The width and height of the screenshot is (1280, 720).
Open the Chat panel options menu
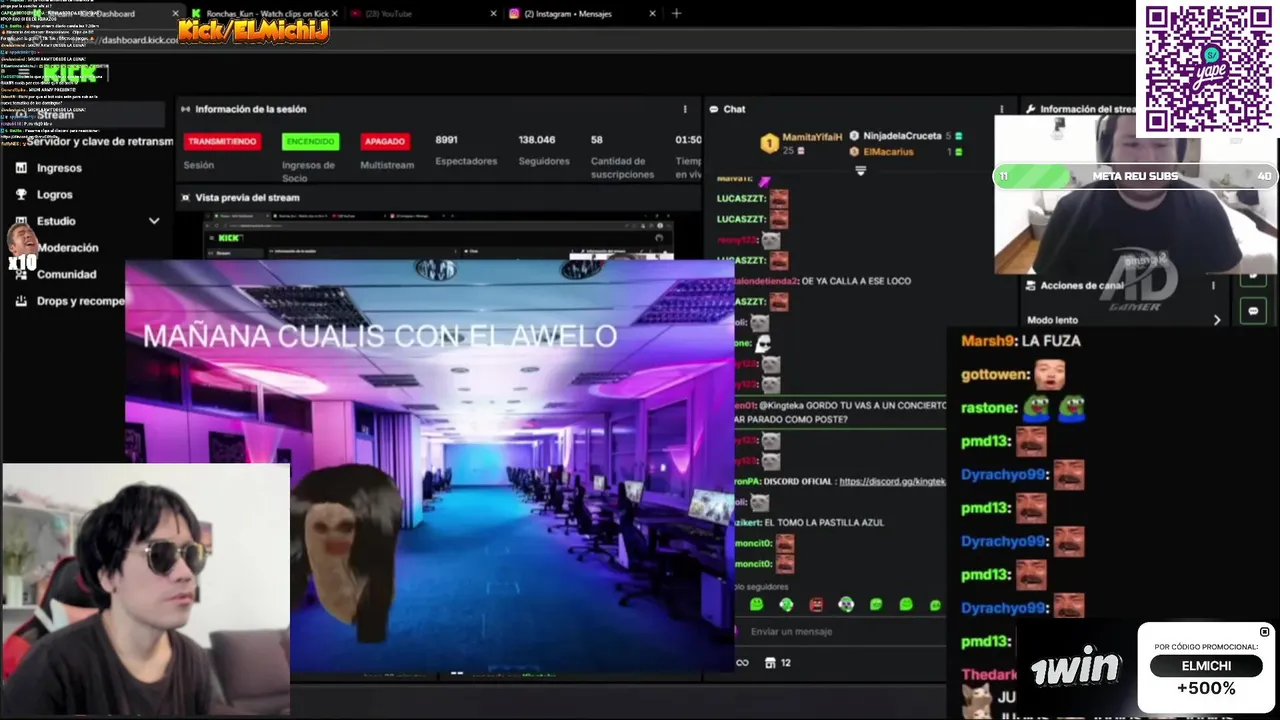pyautogui.click(x=1001, y=109)
